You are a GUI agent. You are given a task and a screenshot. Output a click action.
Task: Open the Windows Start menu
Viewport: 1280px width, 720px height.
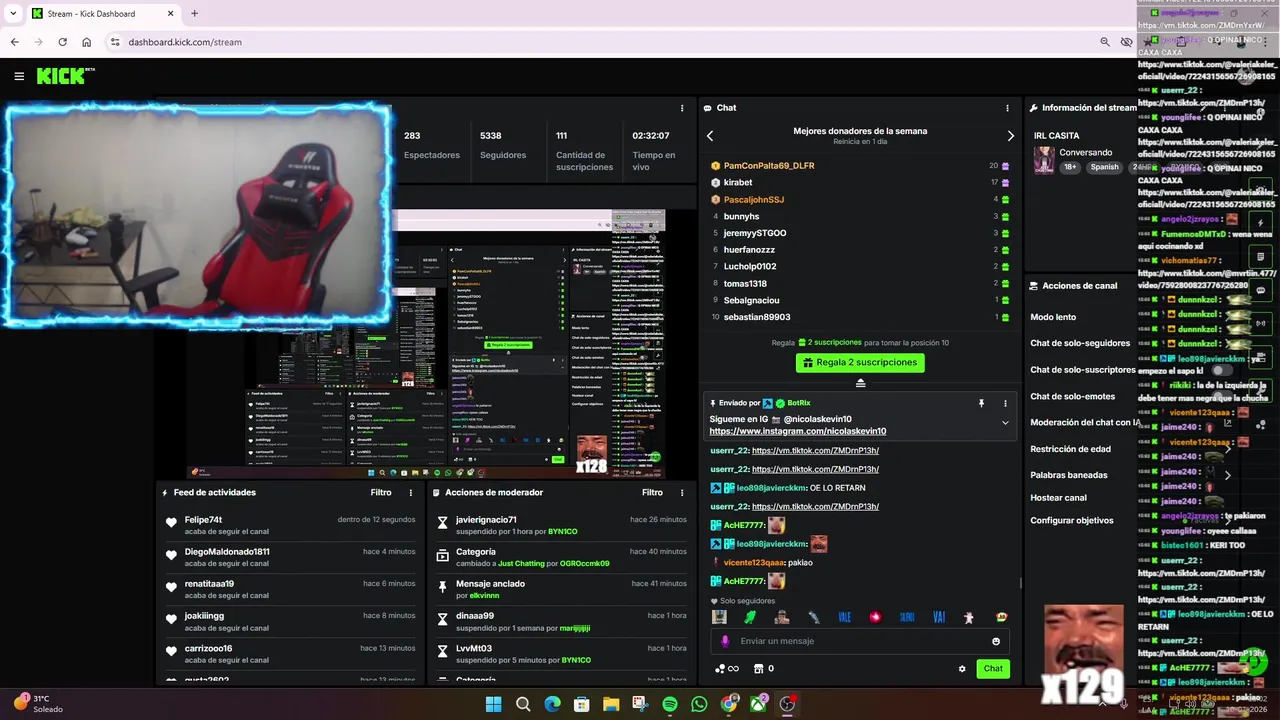[493, 704]
